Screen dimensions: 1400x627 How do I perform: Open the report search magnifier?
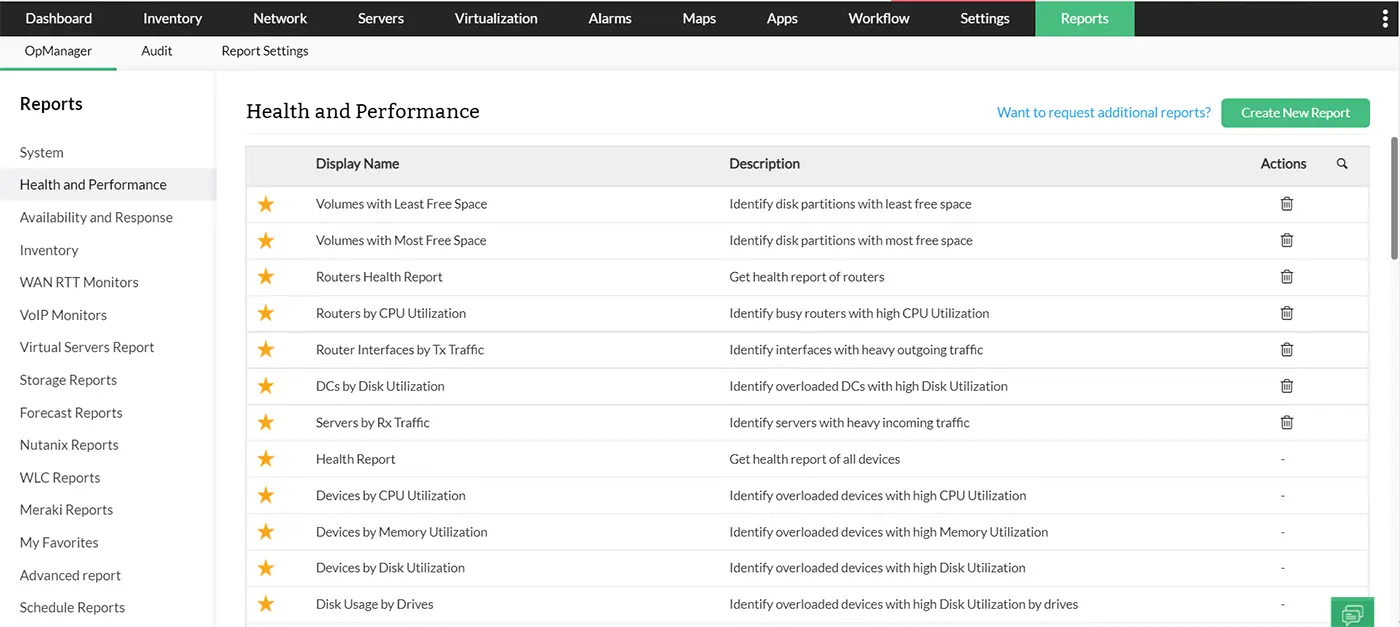[1342, 163]
